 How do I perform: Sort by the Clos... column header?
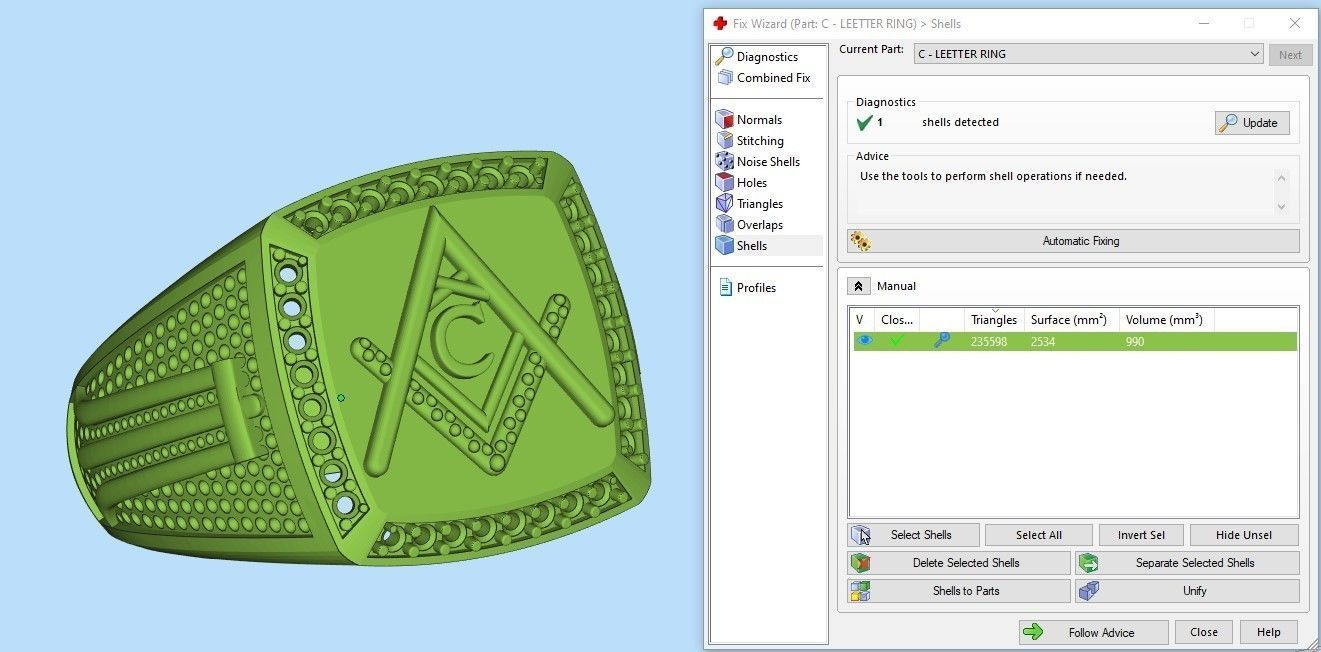(897, 320)
